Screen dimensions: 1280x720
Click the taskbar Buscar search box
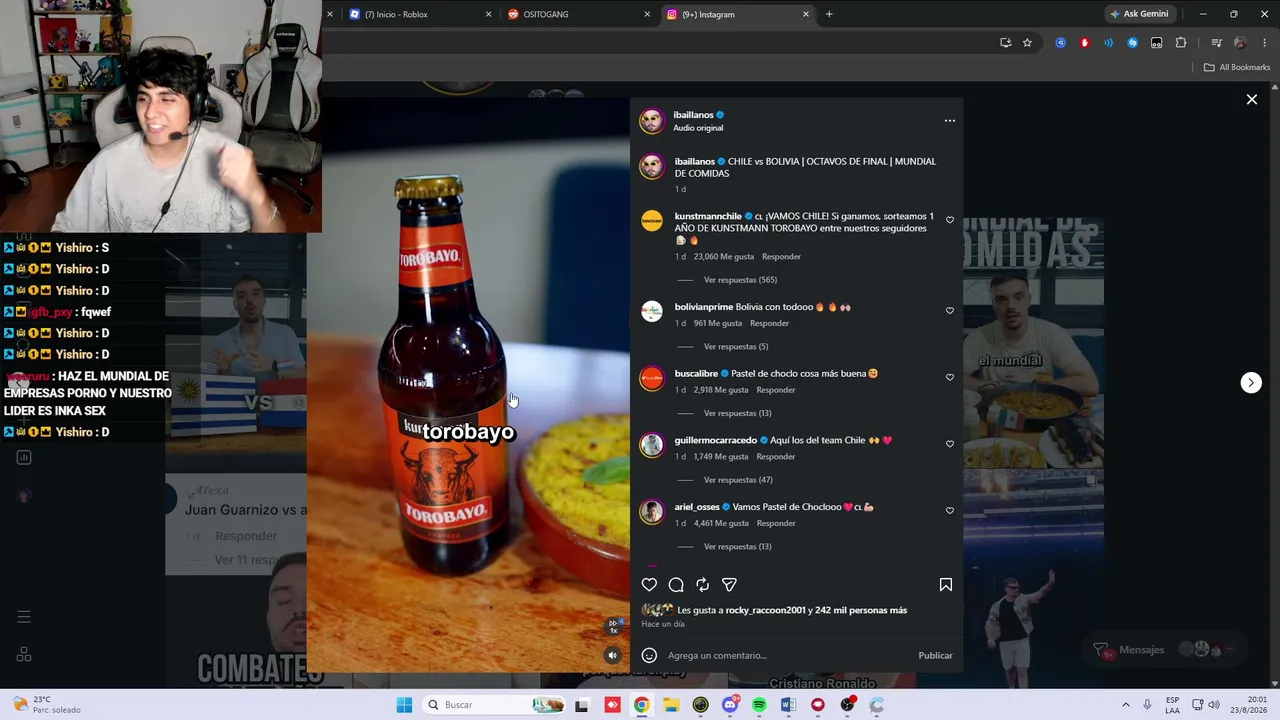tap(494, 705)
